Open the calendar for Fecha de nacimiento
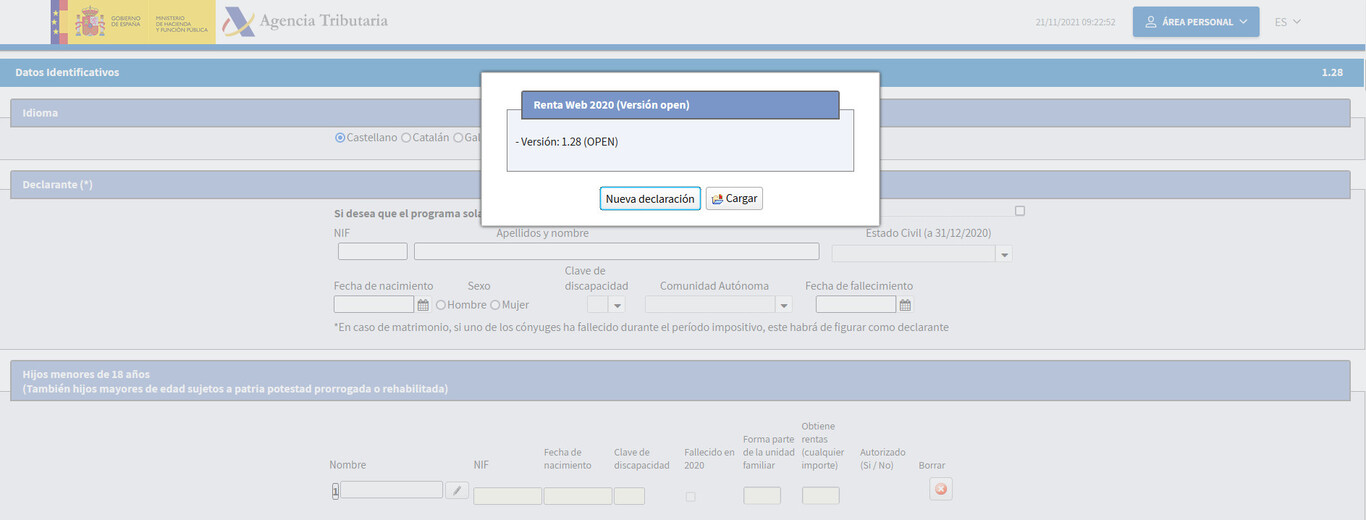Viewport: 1366px width, 520px height. tap(423, 305)
